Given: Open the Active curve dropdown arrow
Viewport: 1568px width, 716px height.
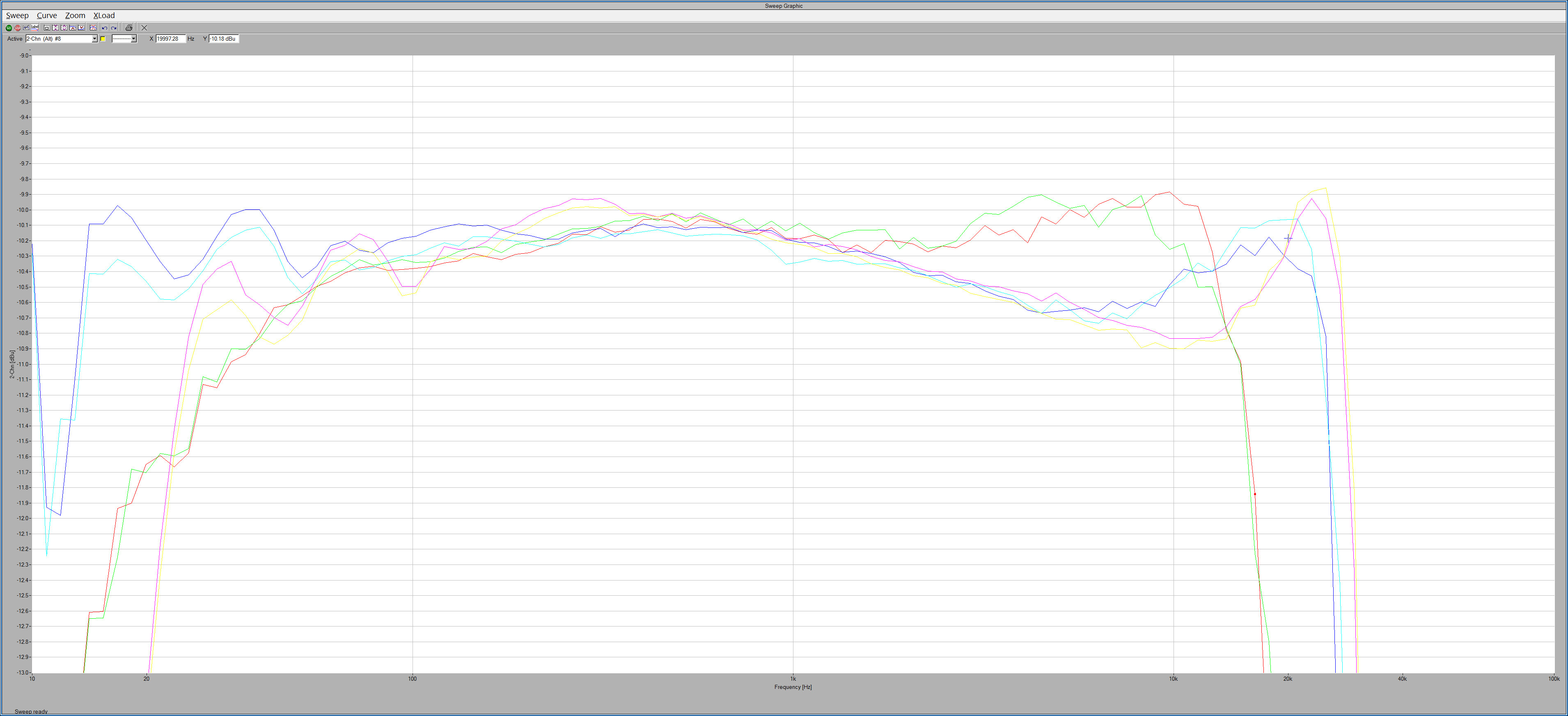Looking at the screenshot, I should [x=94, y=39].
